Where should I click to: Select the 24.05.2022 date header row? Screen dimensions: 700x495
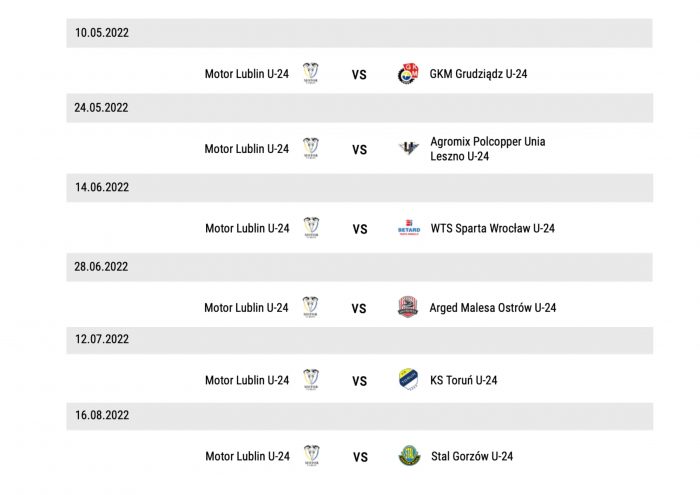coord(359,108)
